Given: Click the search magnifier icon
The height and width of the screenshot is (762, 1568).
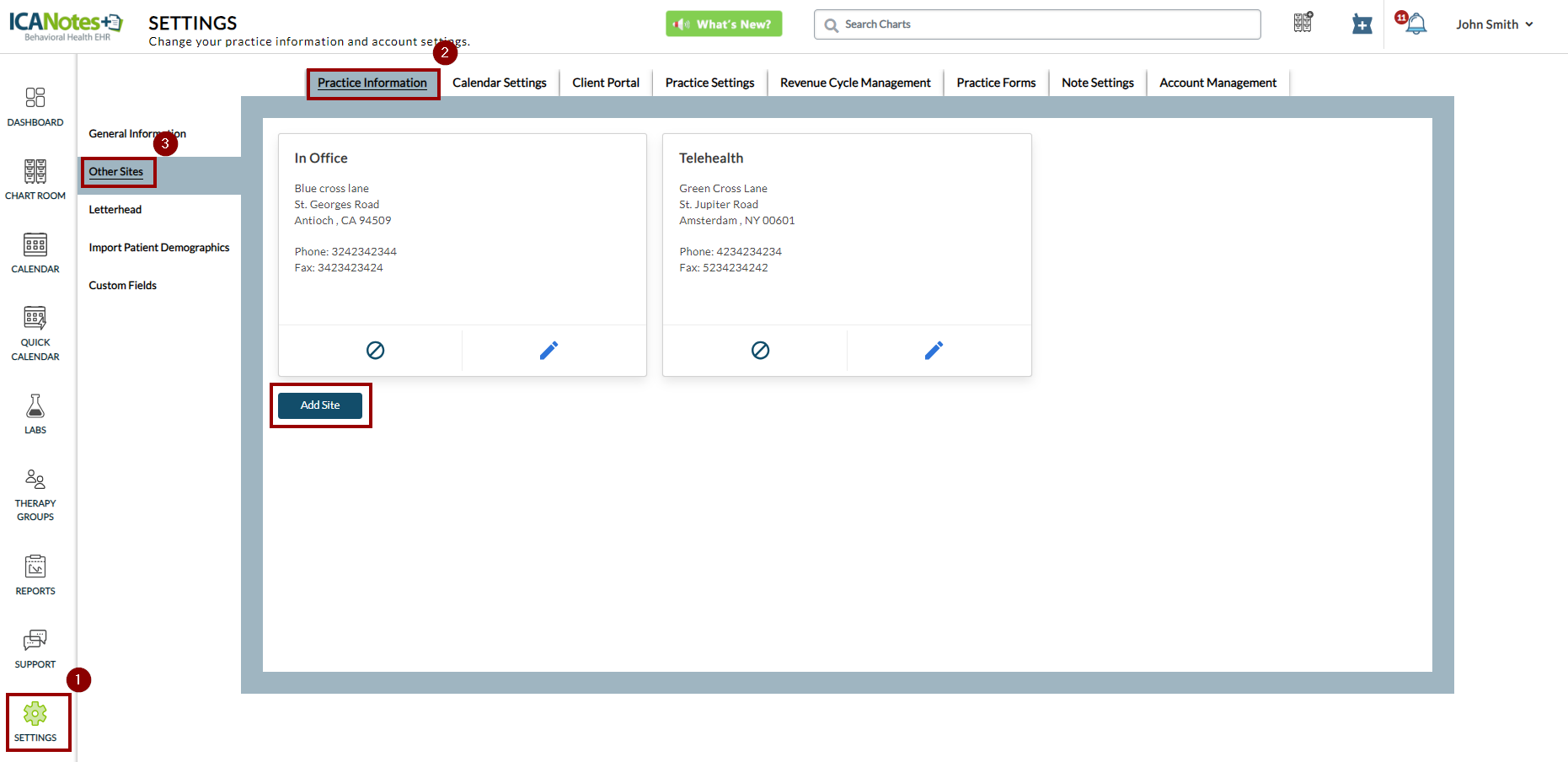Looking at the screenshot, I should (x=832, y=25).
